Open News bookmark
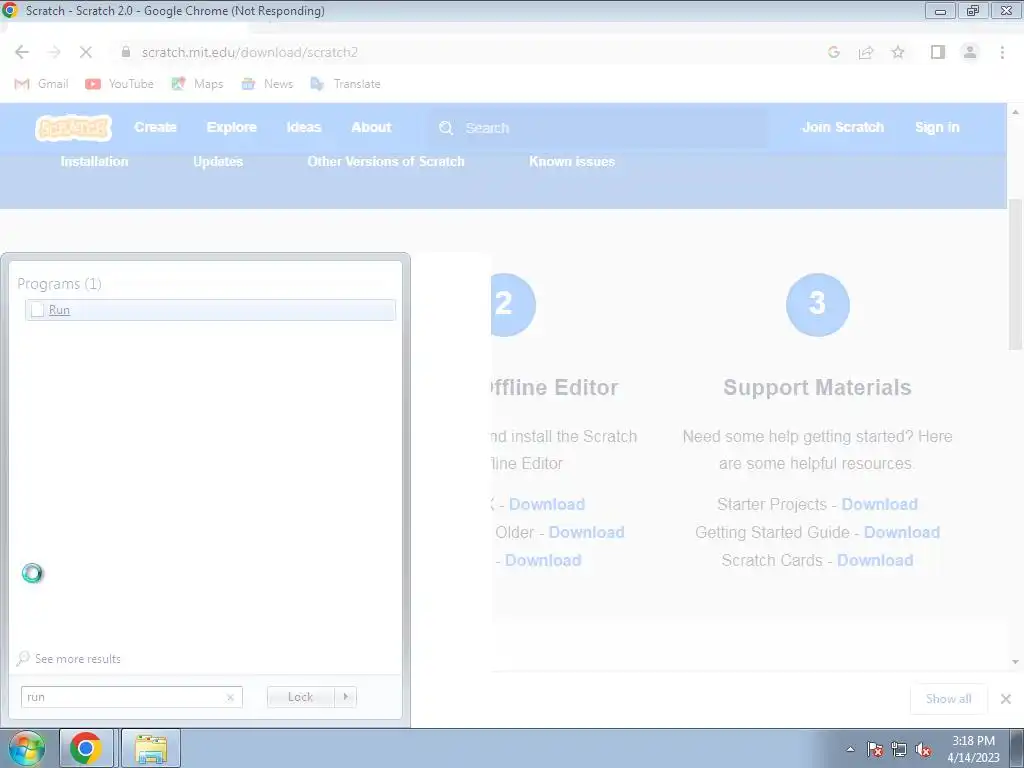1024x768 pixels. coord(267,84)
